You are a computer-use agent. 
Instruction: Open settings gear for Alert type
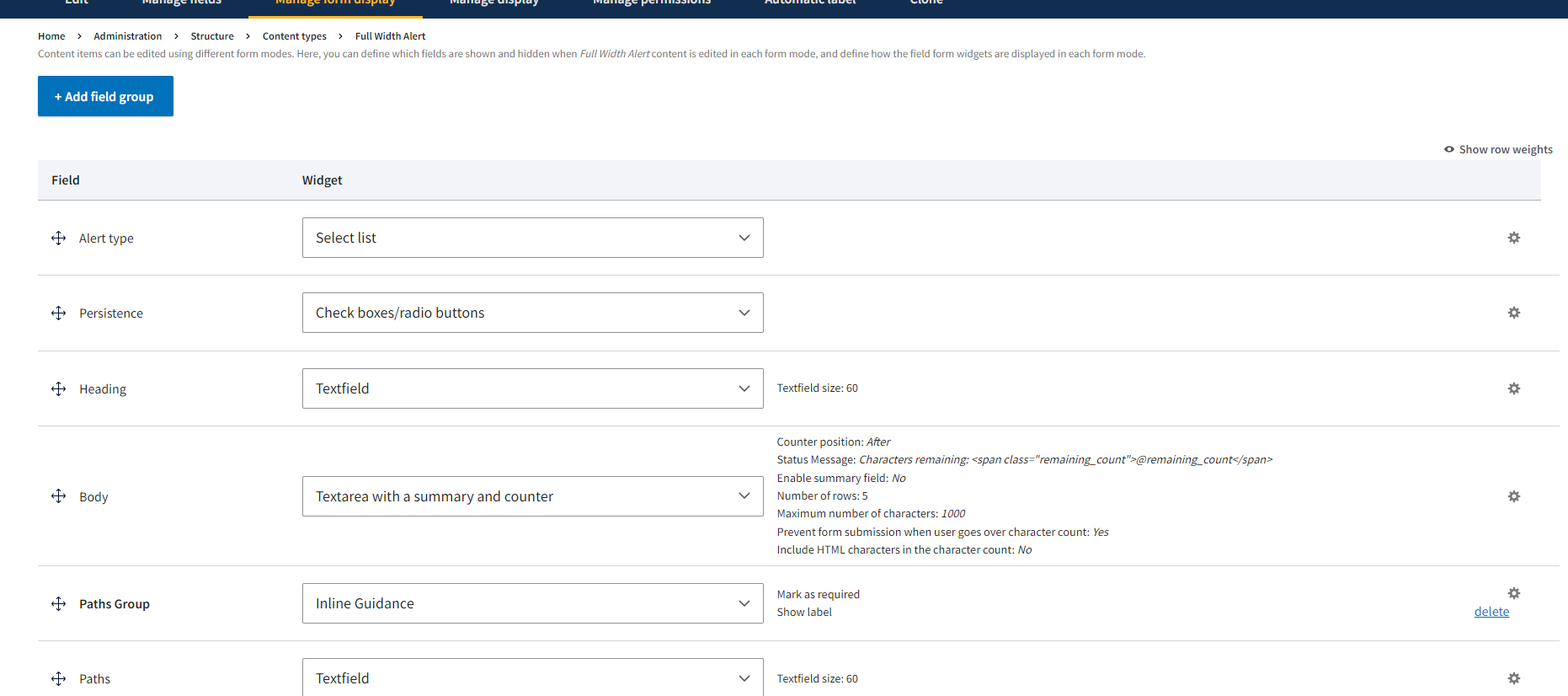[1514, 238]
